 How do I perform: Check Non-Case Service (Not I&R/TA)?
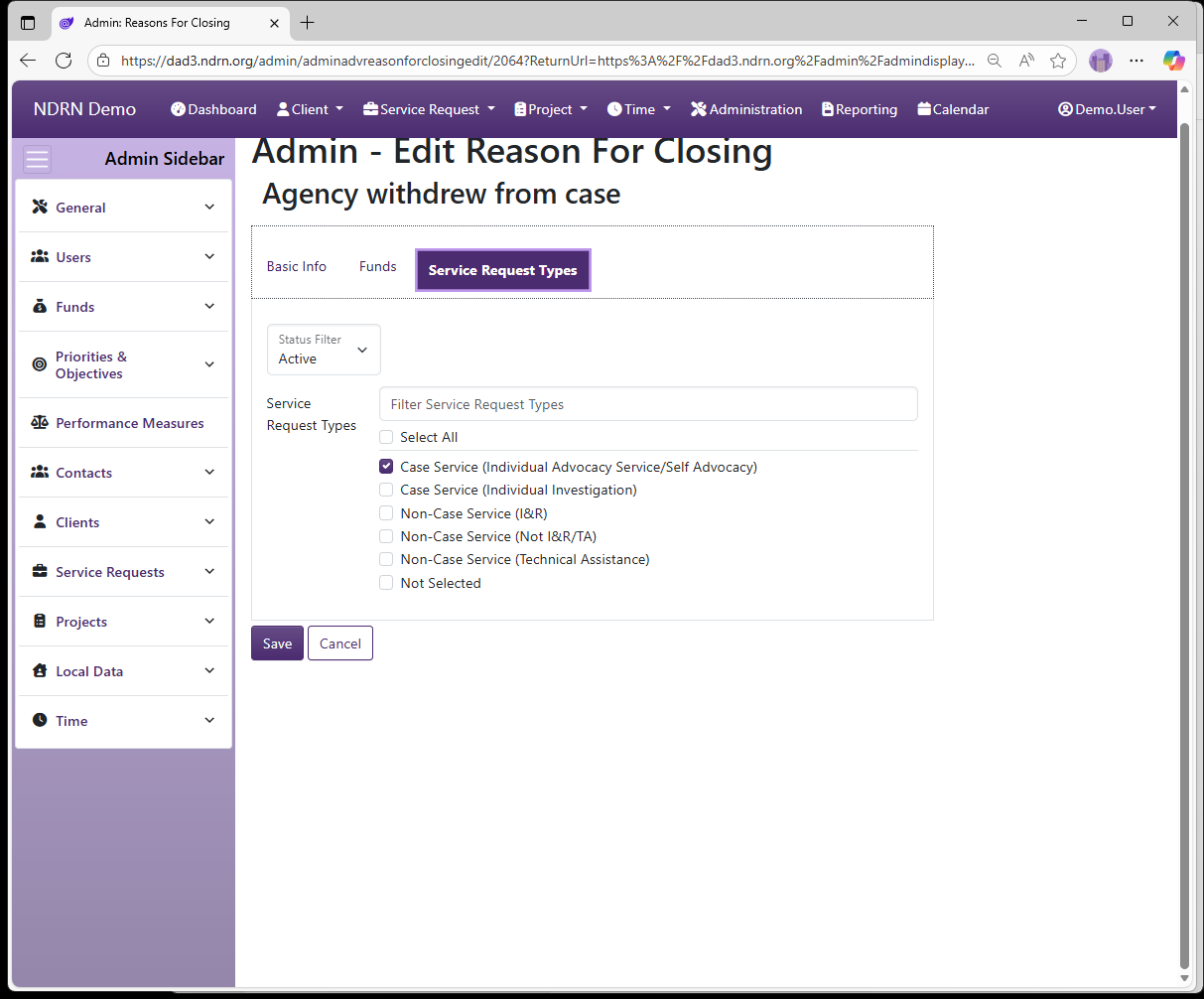[386, 536]
